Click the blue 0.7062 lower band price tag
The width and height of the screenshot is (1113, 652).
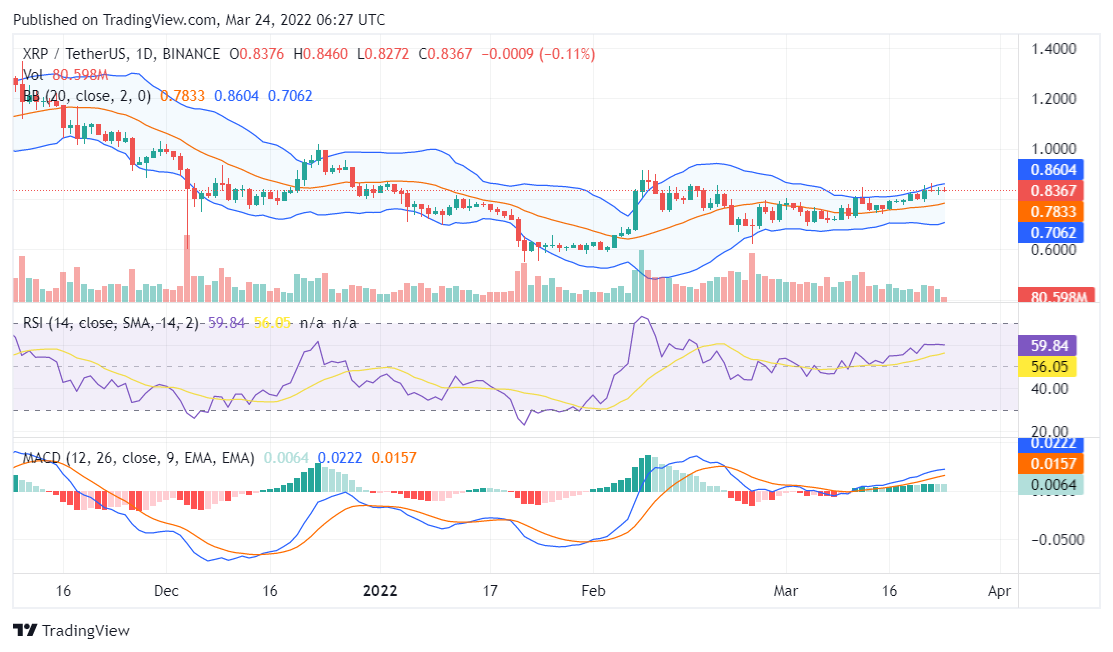pos(1046,232)
